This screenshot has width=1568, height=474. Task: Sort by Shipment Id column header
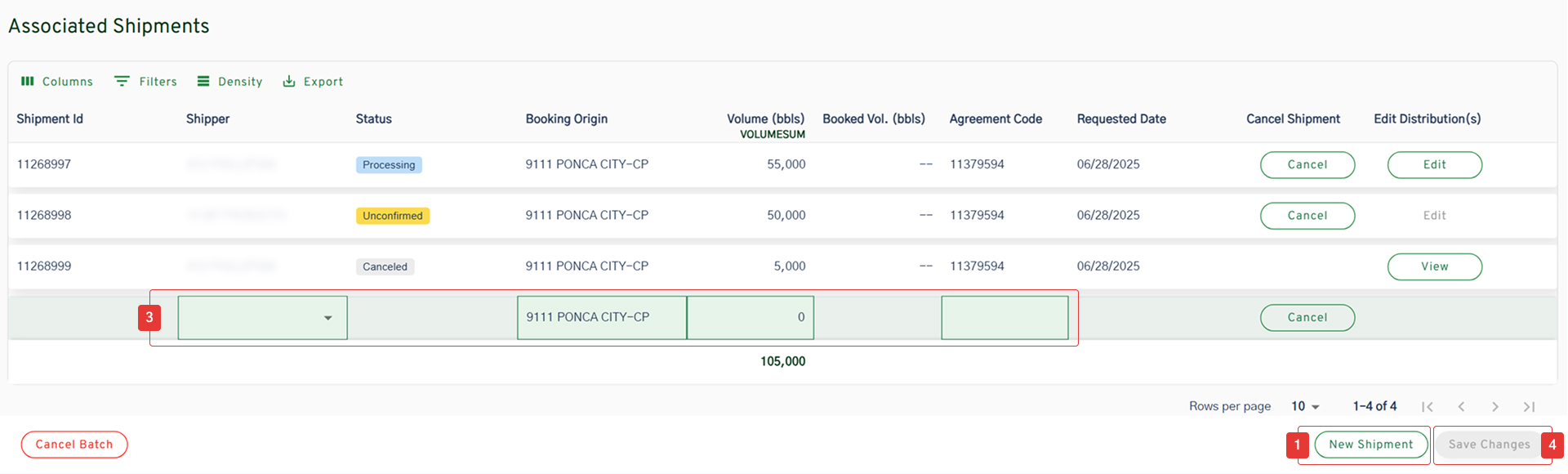tap(50, 119)
